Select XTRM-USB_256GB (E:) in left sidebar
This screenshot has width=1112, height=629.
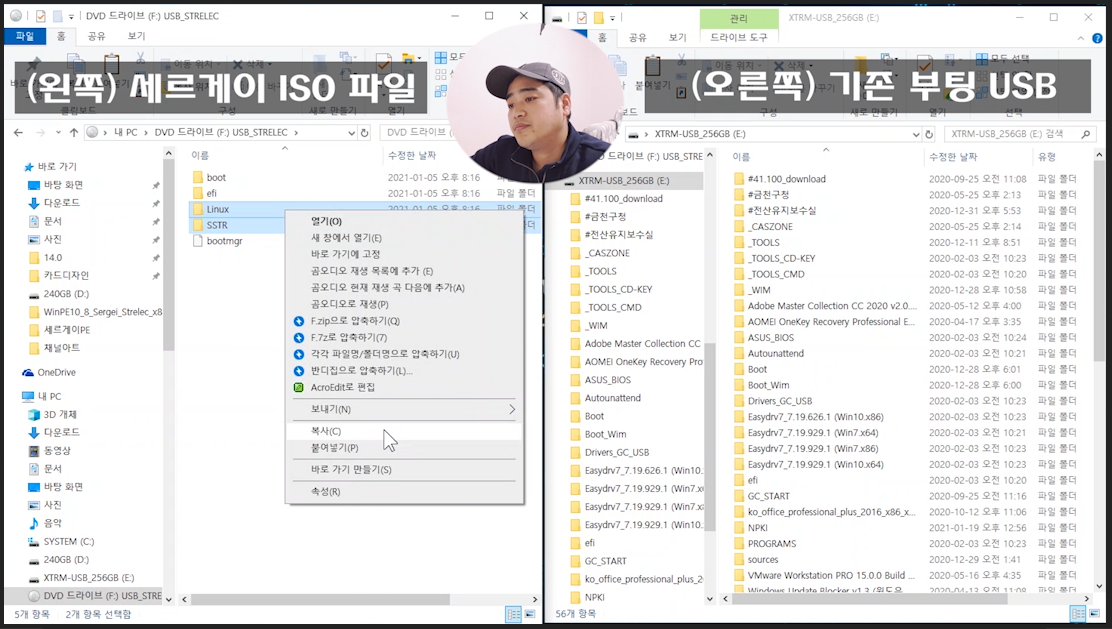click(x=88, y=578)
